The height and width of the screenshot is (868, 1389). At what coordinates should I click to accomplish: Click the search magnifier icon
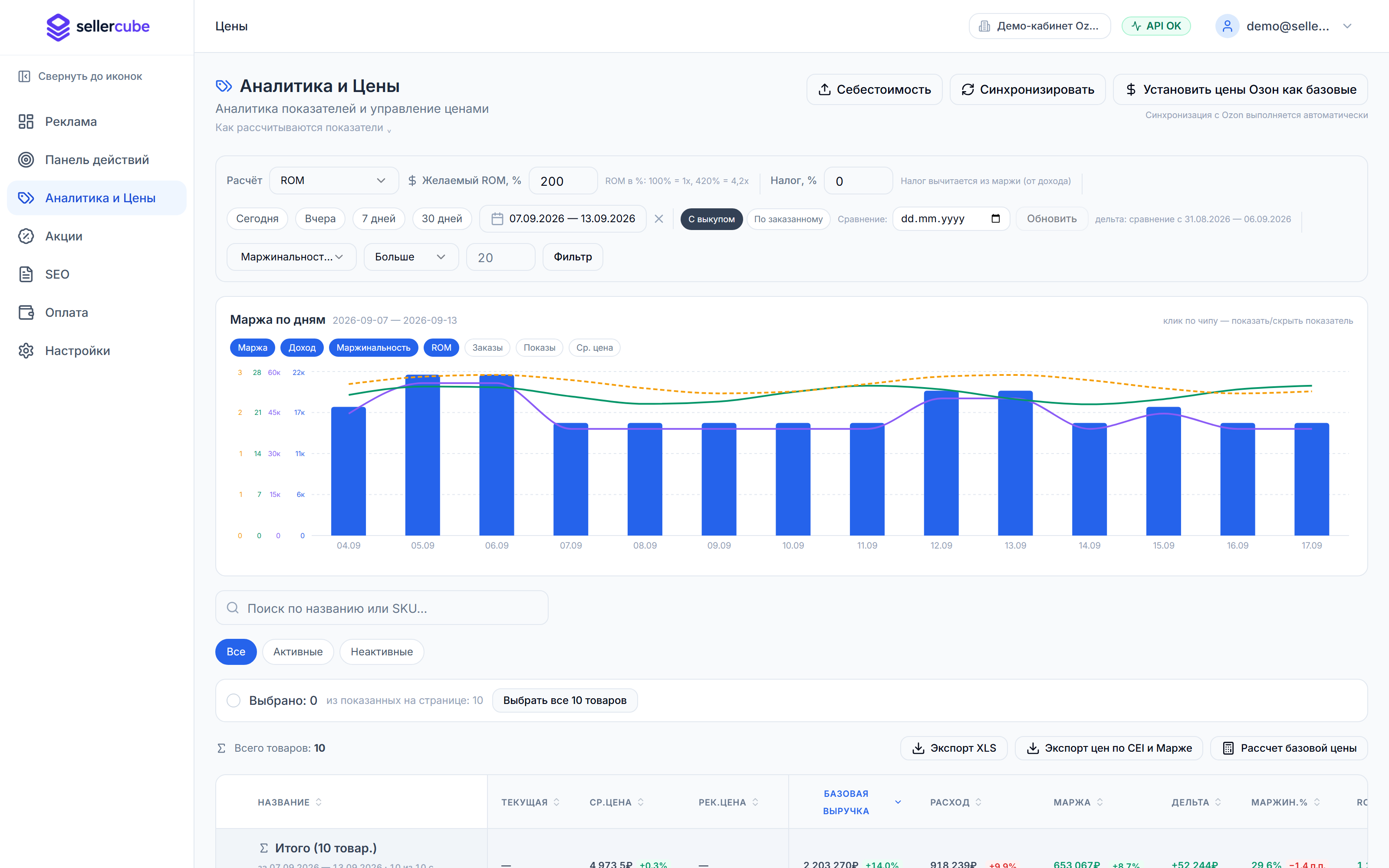point(233,607)
